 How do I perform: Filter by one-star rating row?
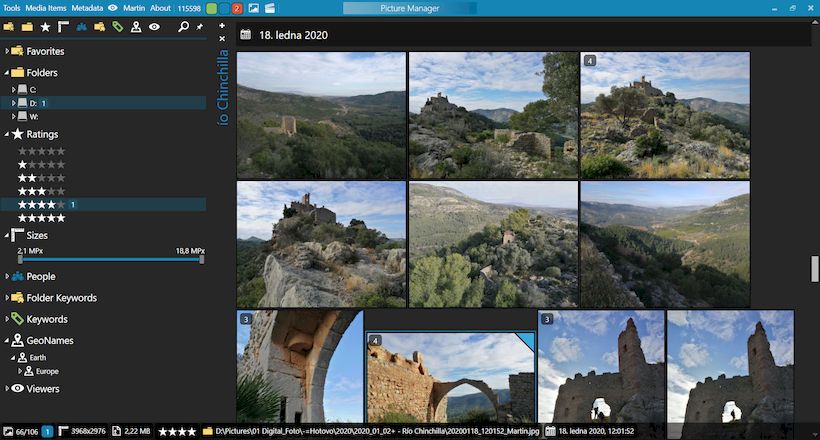[41, 165]
